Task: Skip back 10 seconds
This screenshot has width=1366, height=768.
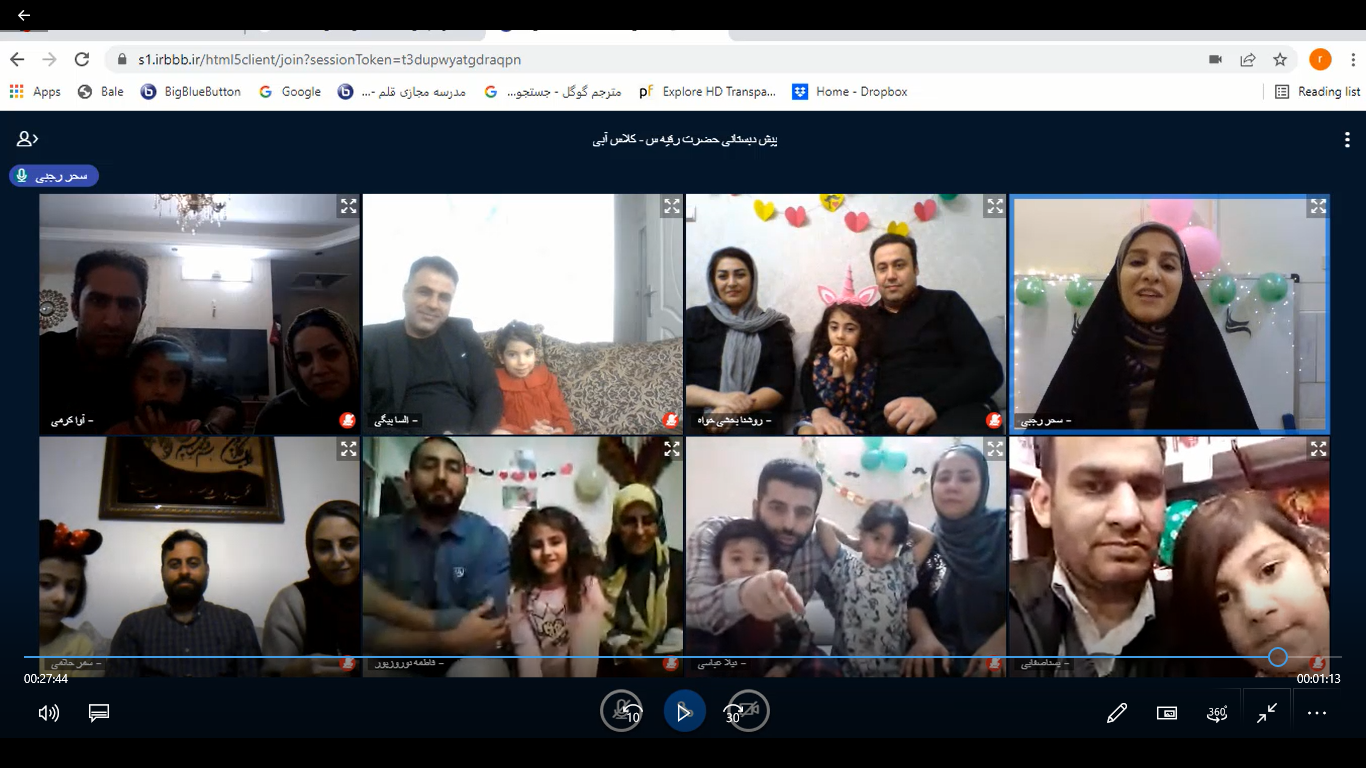Action: click(x=621, y=712)
